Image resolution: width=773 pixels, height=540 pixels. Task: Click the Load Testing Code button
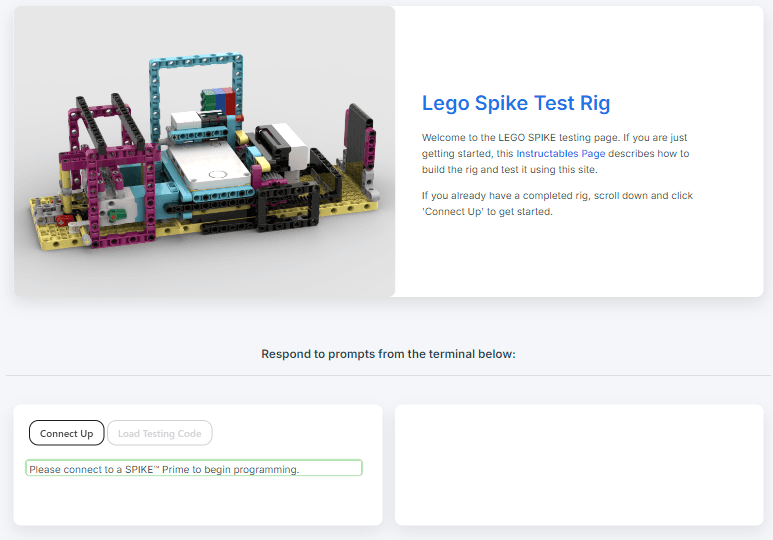click(x=160, y=433)
